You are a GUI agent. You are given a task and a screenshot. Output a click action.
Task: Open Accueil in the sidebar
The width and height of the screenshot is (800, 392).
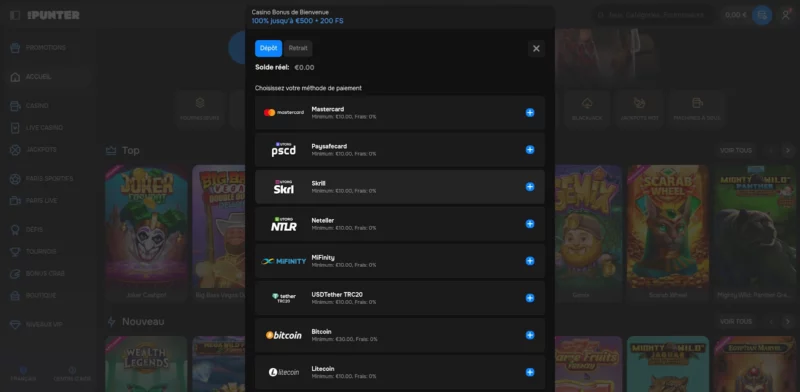[x=48, y=77]
